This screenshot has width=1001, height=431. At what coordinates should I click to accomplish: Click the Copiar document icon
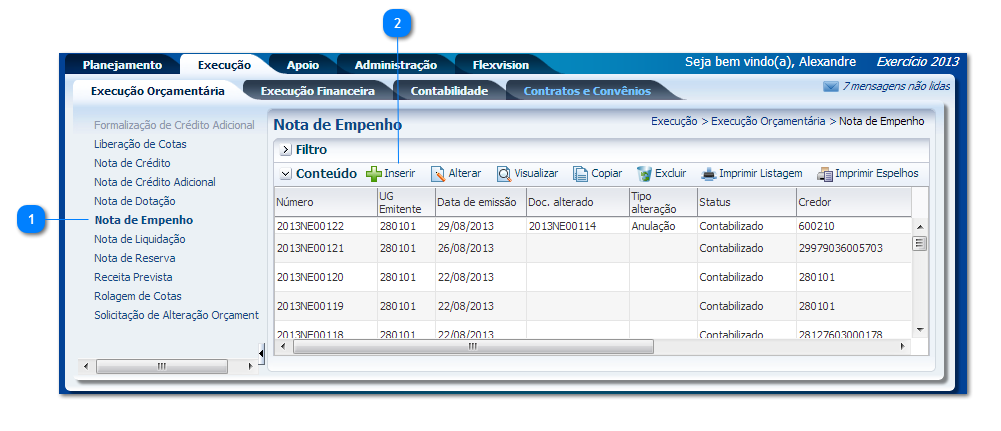[x=581, y=174]
